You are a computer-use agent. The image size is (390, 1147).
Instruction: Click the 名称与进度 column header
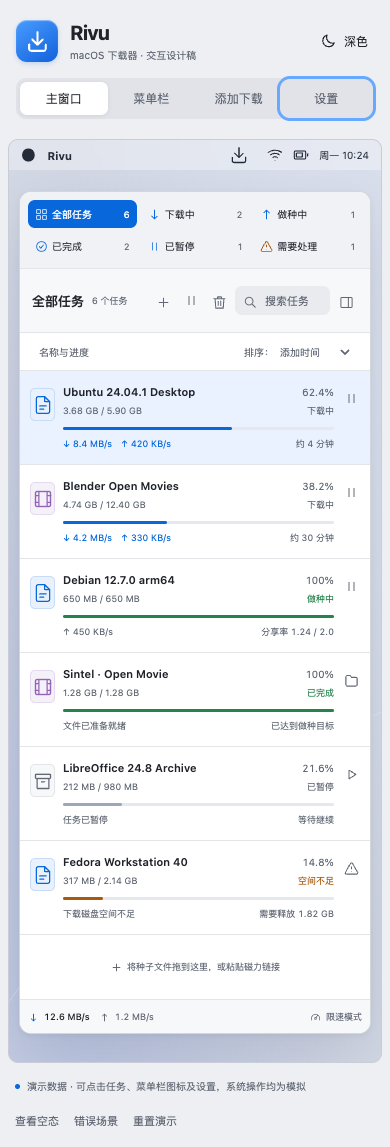point(64,352)
